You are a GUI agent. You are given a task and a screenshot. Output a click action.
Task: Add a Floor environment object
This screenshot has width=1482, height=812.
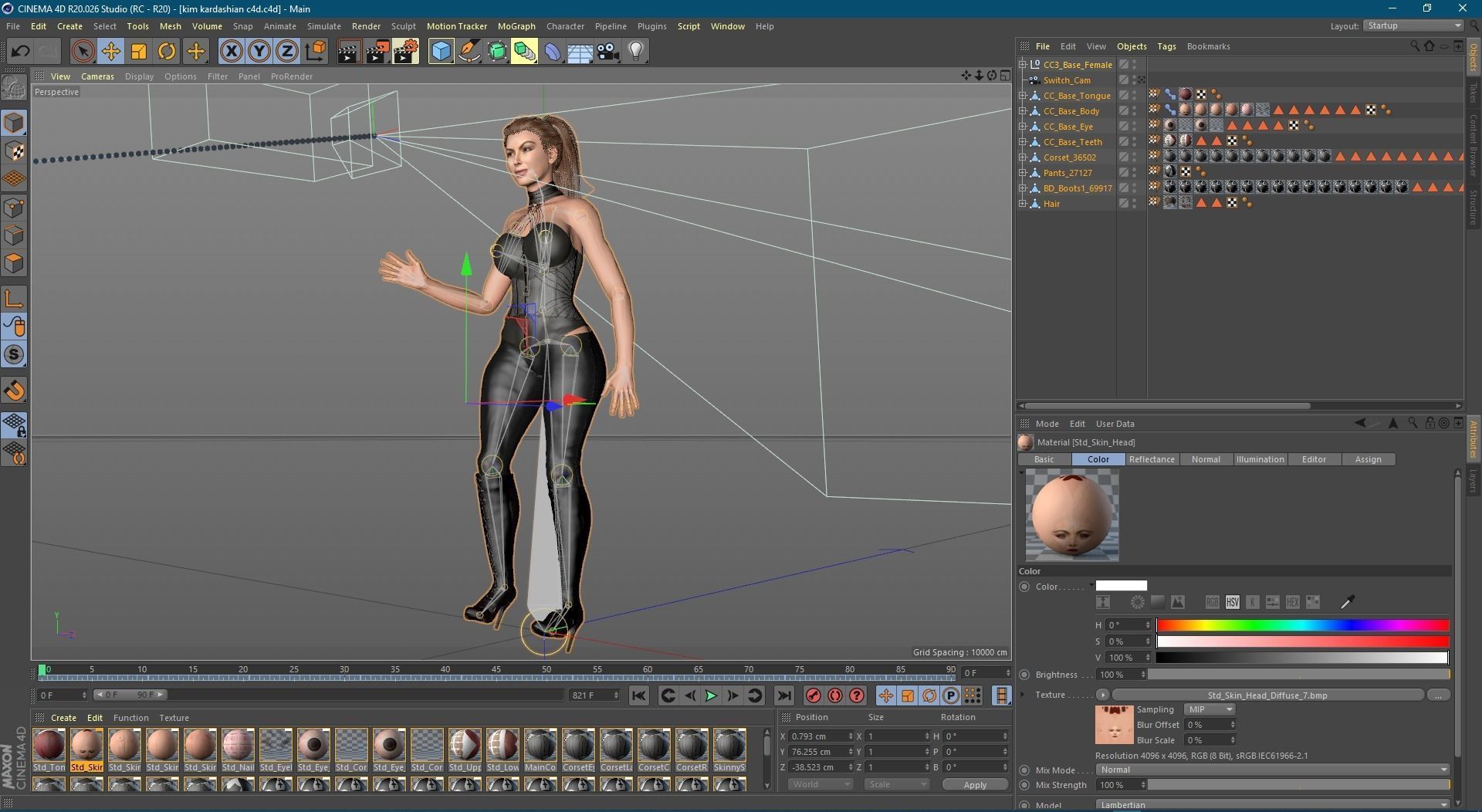click(580, 52)
